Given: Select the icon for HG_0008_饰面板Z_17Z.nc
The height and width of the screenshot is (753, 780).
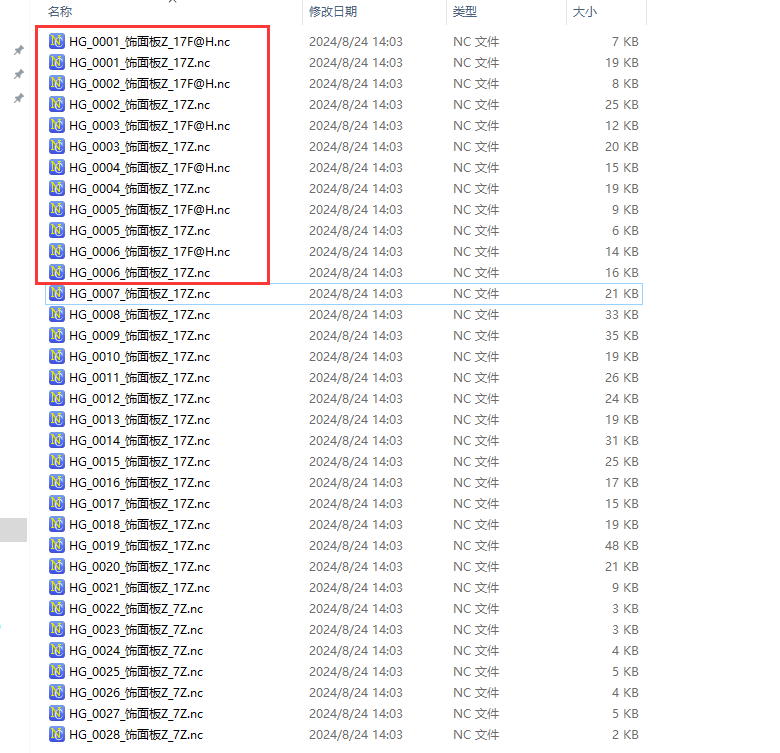Looking at the screenshot, I should point(57,314).
